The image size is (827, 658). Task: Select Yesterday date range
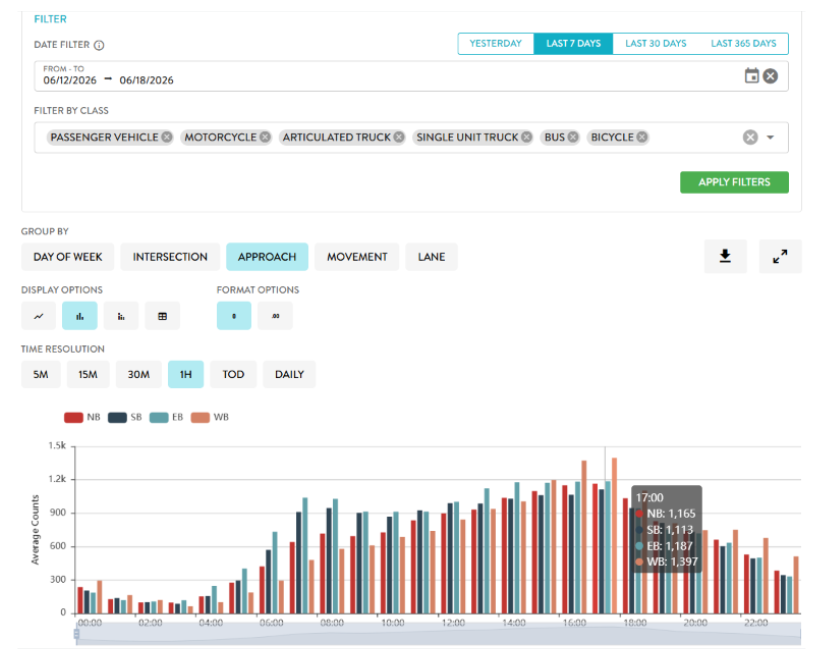pyautogui.click(x=496, y=43)
